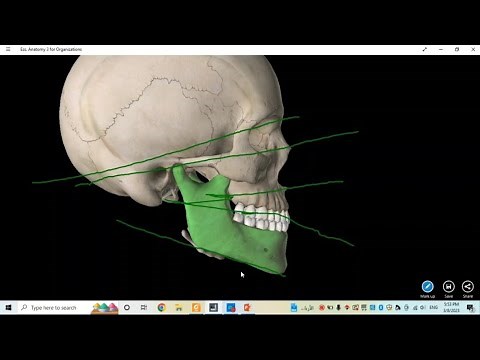The height and width of the screenshot is (360, 480).
Task: Open the orange app icon on taskbar
Action: (x=196, y=307)
